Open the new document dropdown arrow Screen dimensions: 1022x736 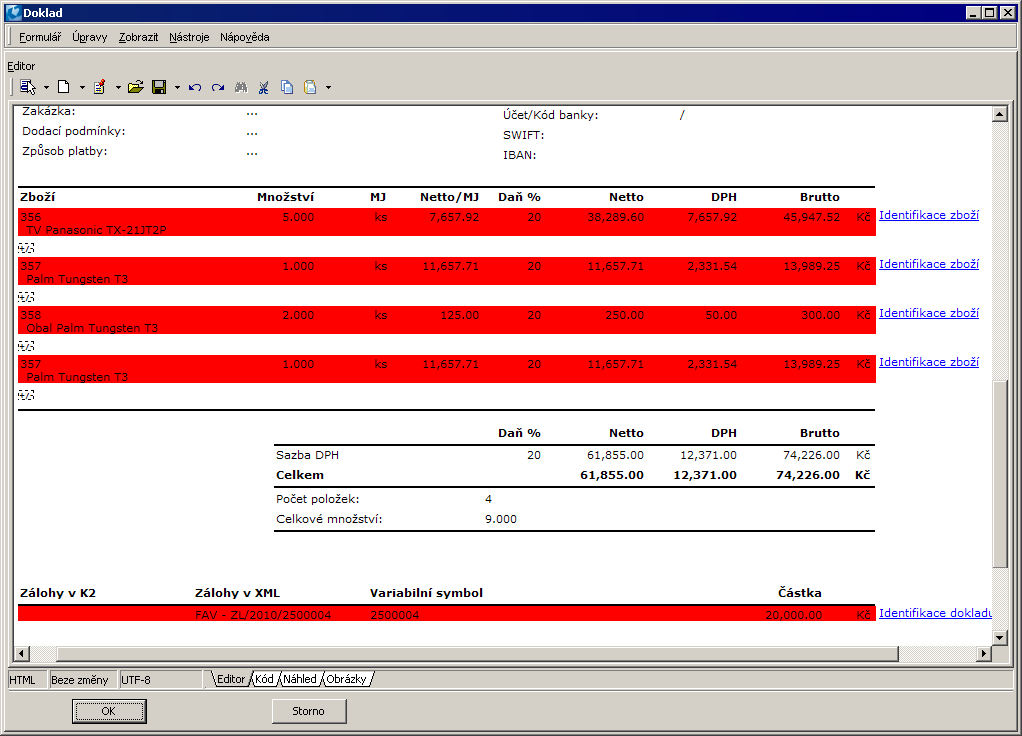pos(80,87)
